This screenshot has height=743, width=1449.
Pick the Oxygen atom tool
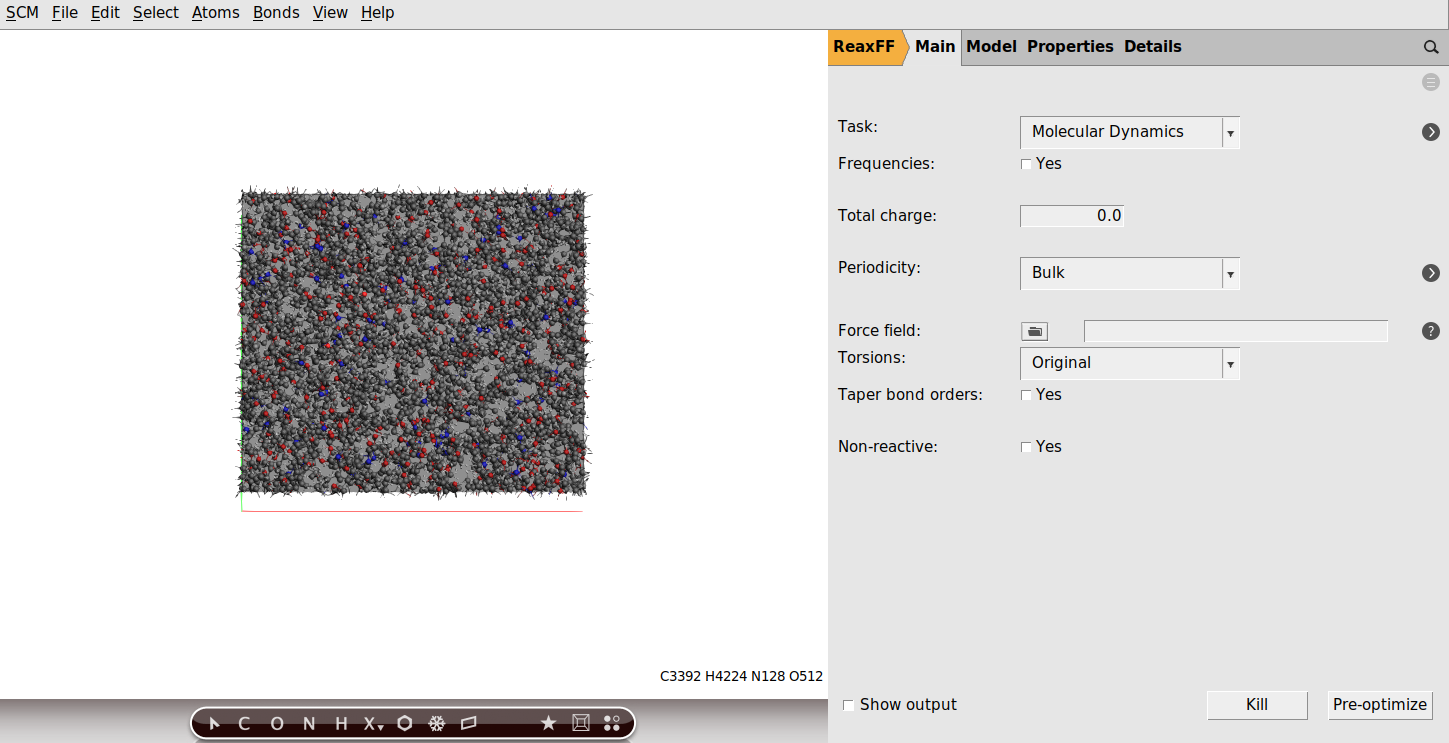(275, 723)
